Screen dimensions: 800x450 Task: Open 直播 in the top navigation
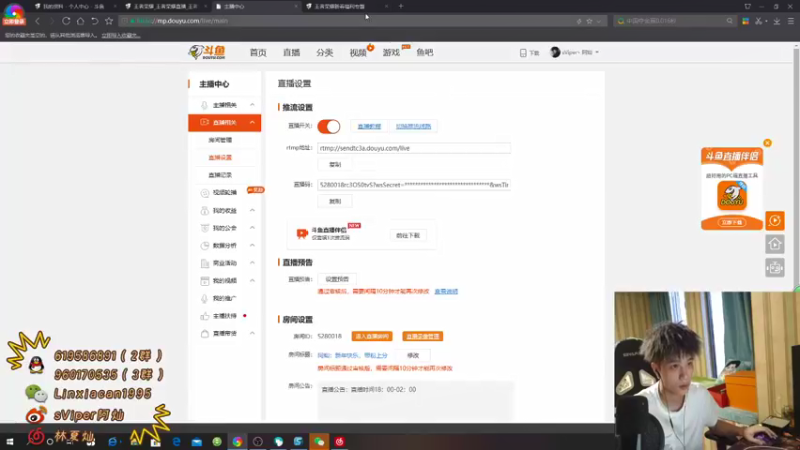[291, 53]
